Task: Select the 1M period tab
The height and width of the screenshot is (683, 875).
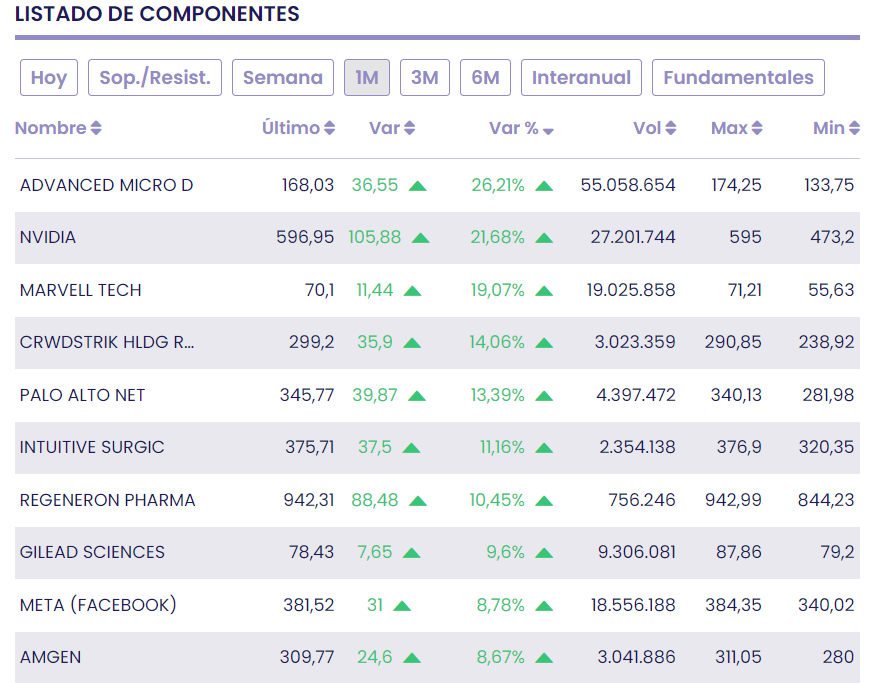Action: click(367, 78)
